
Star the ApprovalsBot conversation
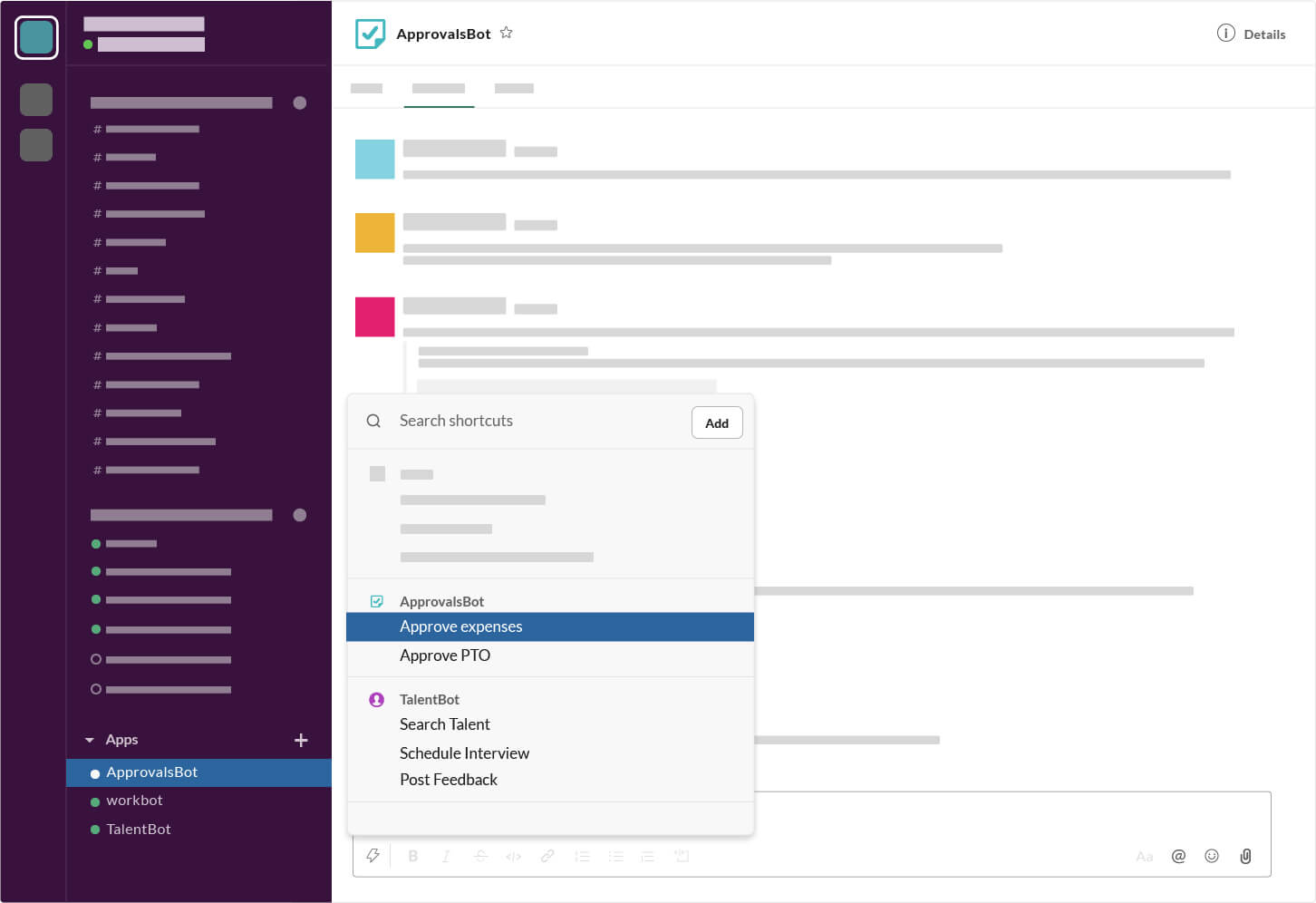coord(507,34)
